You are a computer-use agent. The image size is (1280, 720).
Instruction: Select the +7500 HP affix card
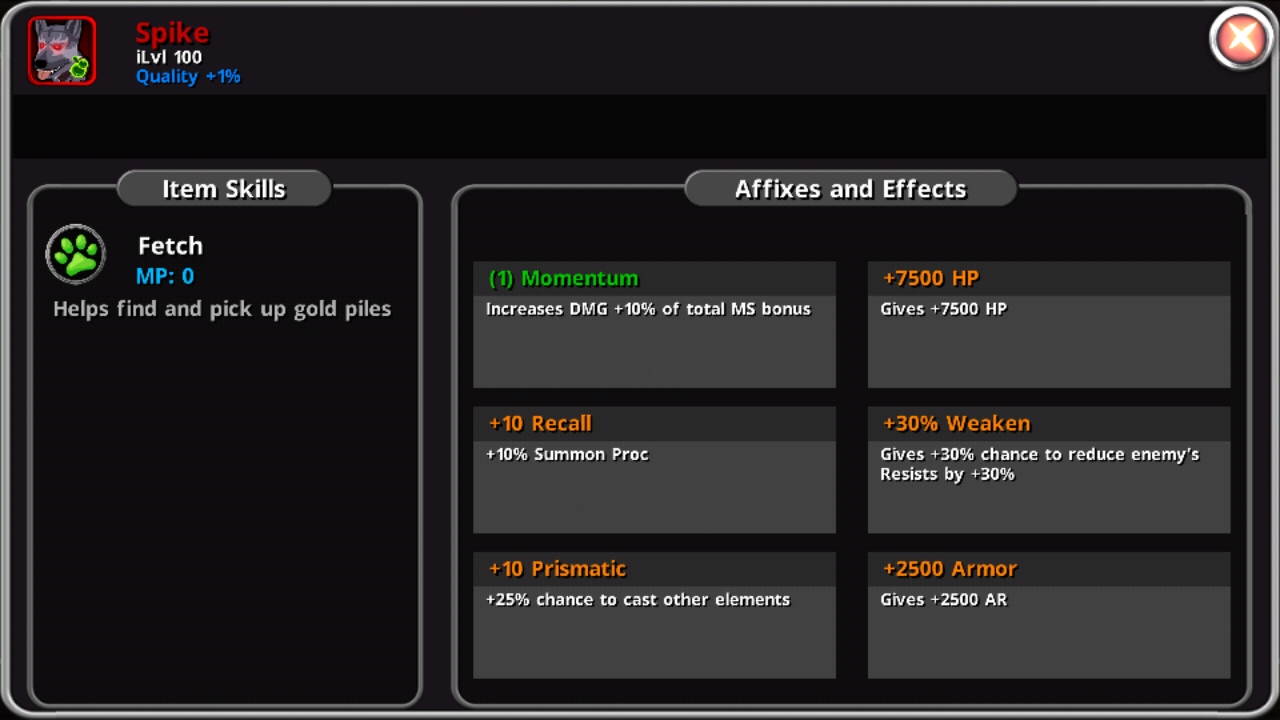pyautogui.click(x=1049, y=325)
